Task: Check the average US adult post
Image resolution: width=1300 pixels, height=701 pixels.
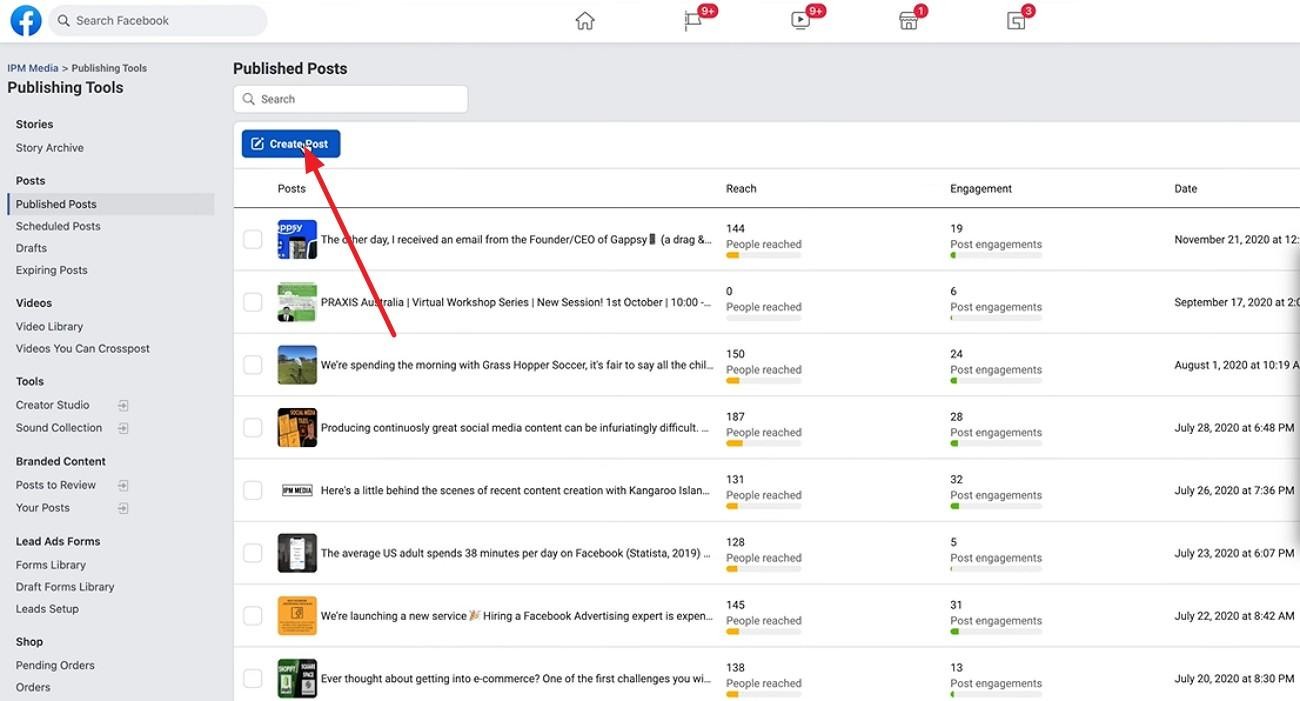Action: coord(253,553)
